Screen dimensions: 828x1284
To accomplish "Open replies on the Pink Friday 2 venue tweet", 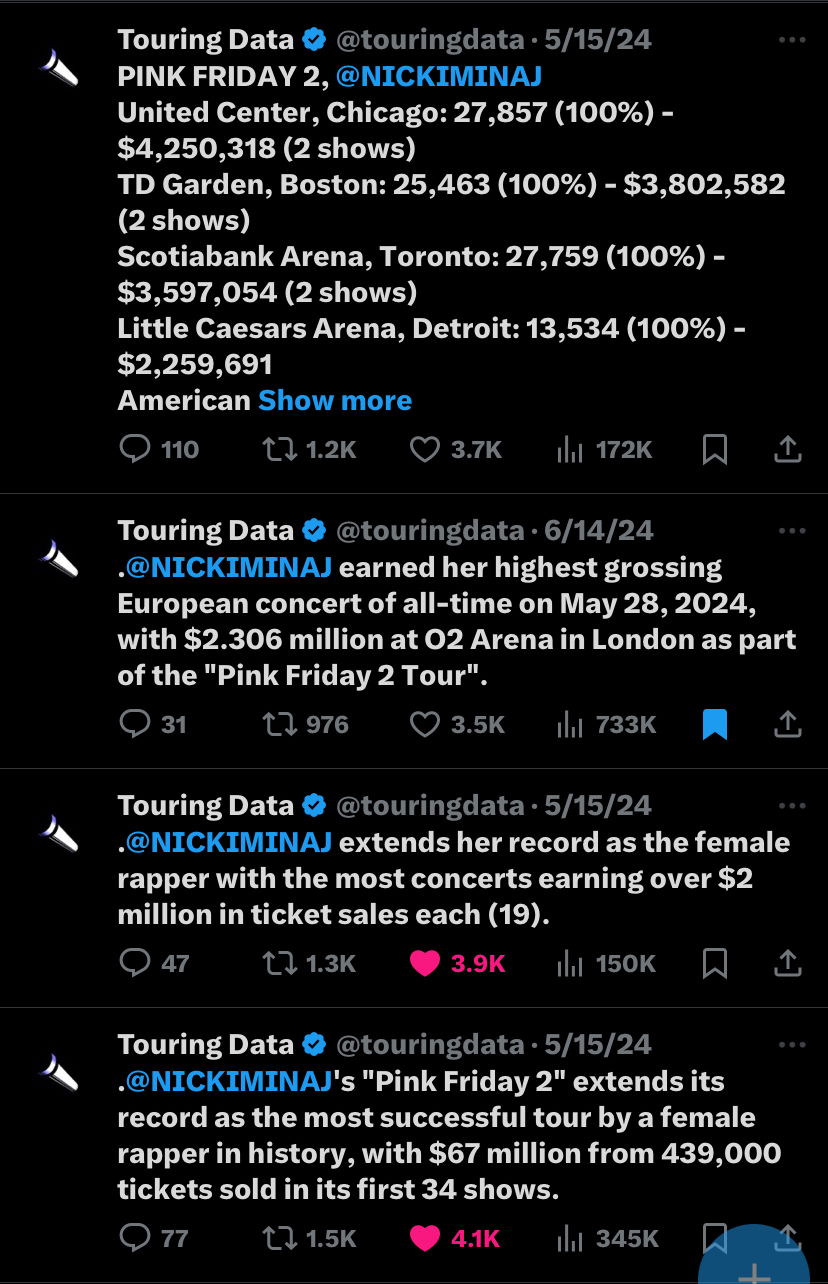I will (x=158, y=450).
